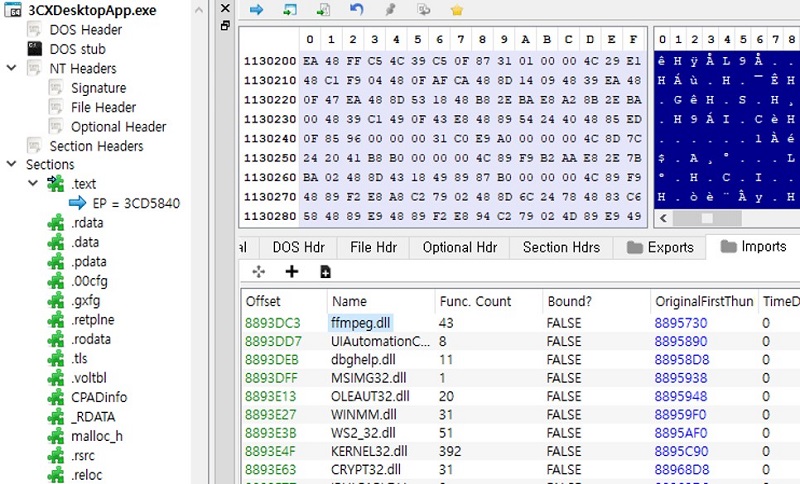Image resolution: width=800 pixels, height=484 pixels.
Task: Click thunk value 8895C90
Action: tap(681, 451)
